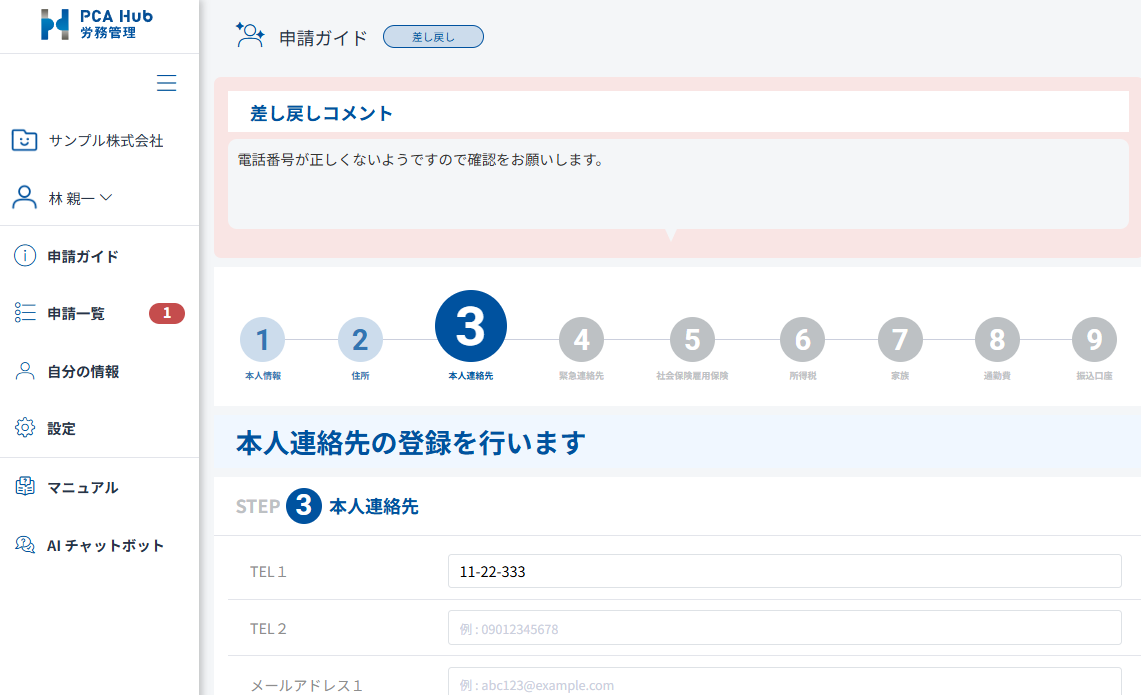Focus the TEL 2 input field
Screen dimensions: 1141x695
click(784, 628)
